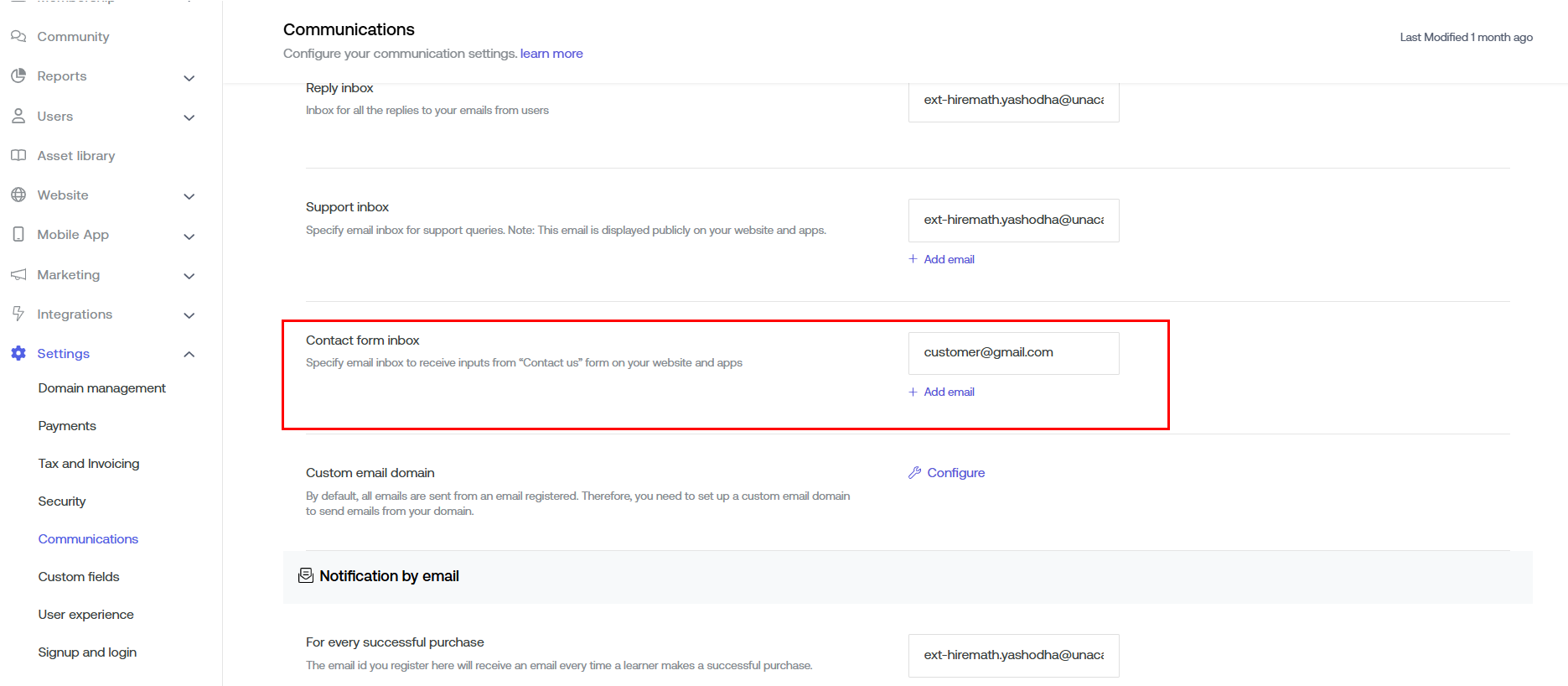Click the Marketing megaphone icon
The image size is (1568, 686).
pos(18,275)
